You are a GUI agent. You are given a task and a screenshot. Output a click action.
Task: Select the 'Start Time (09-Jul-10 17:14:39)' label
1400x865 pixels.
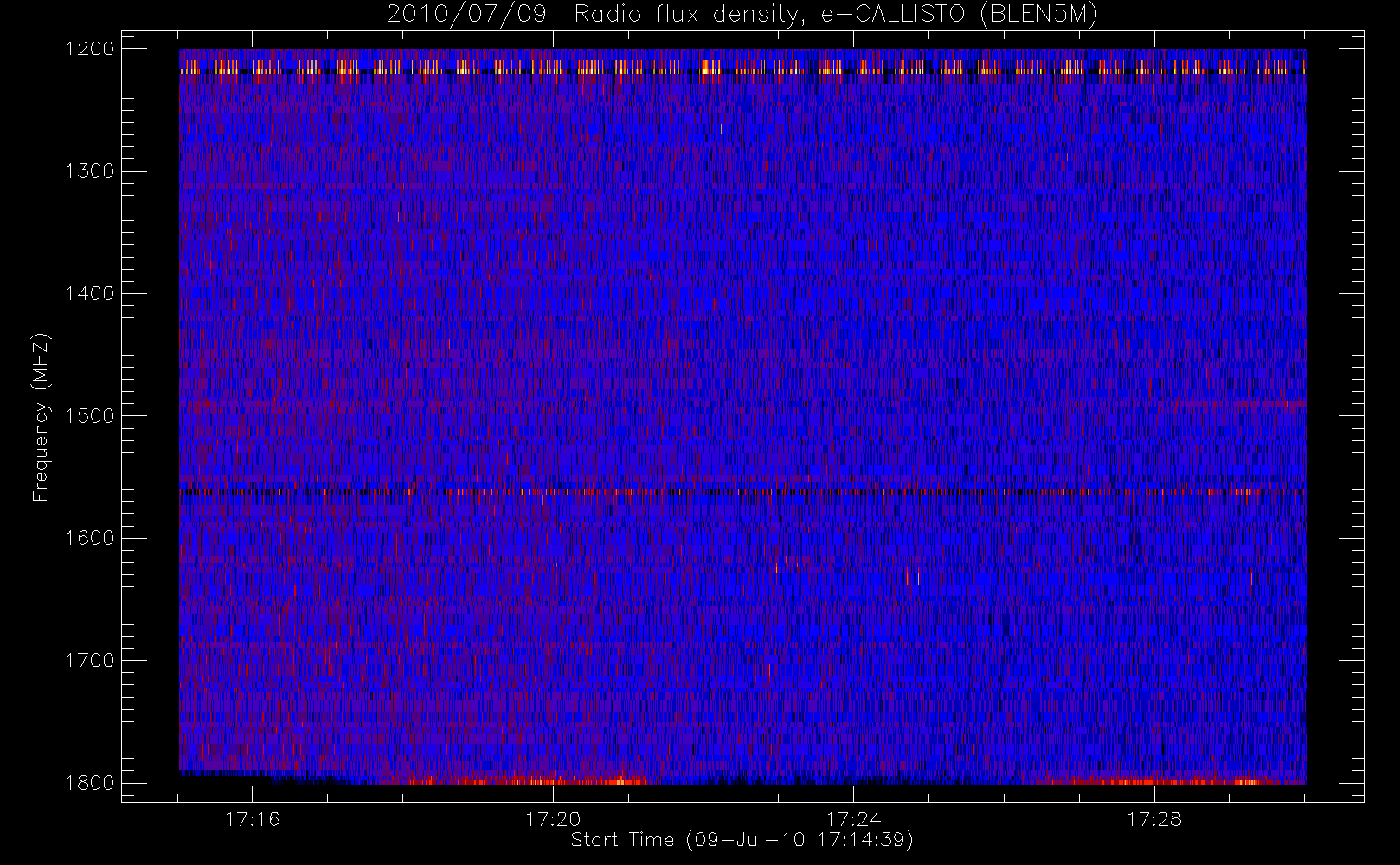pos(742,840)
